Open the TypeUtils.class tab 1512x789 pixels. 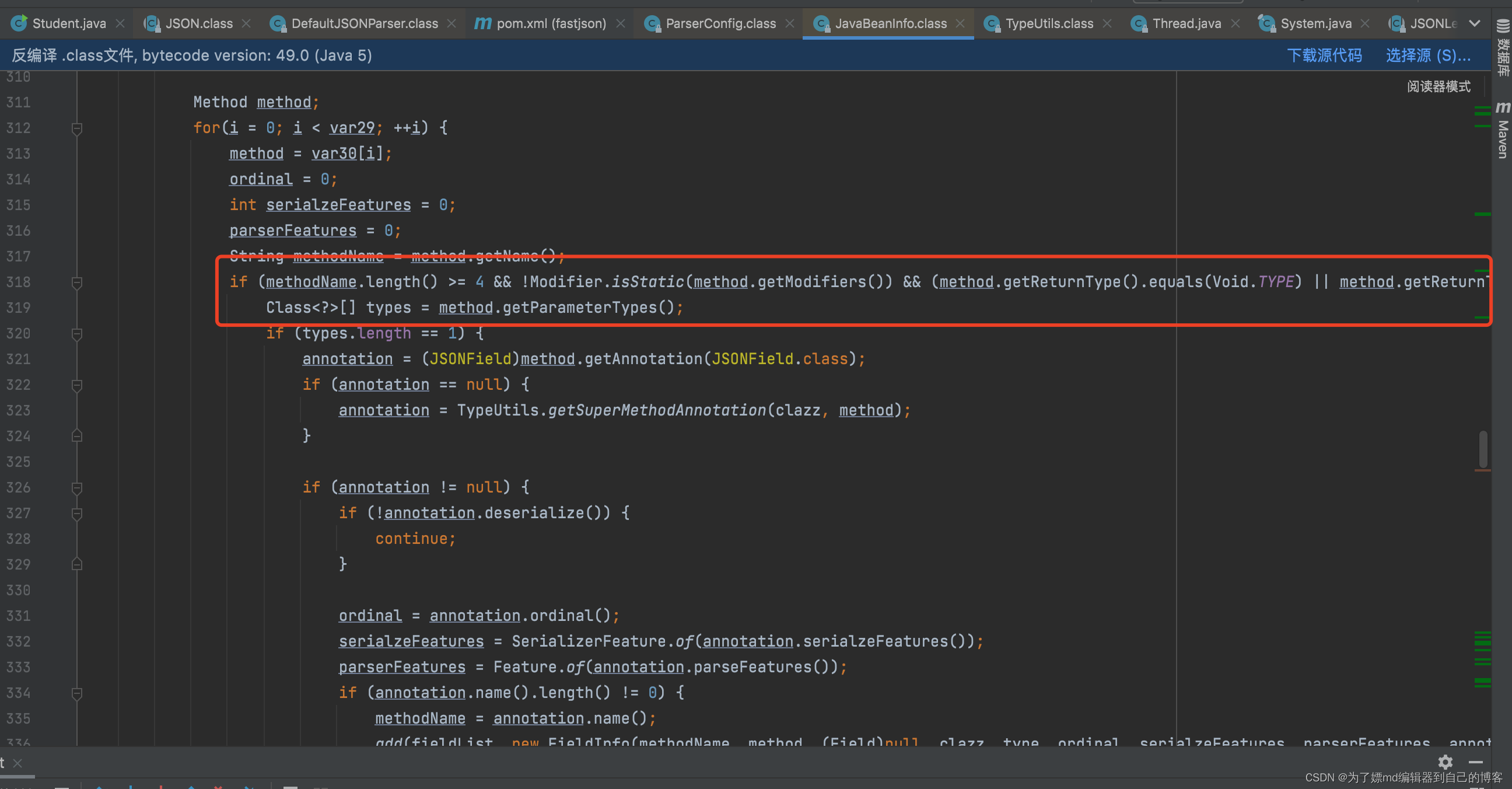[x=1049, y=23]
